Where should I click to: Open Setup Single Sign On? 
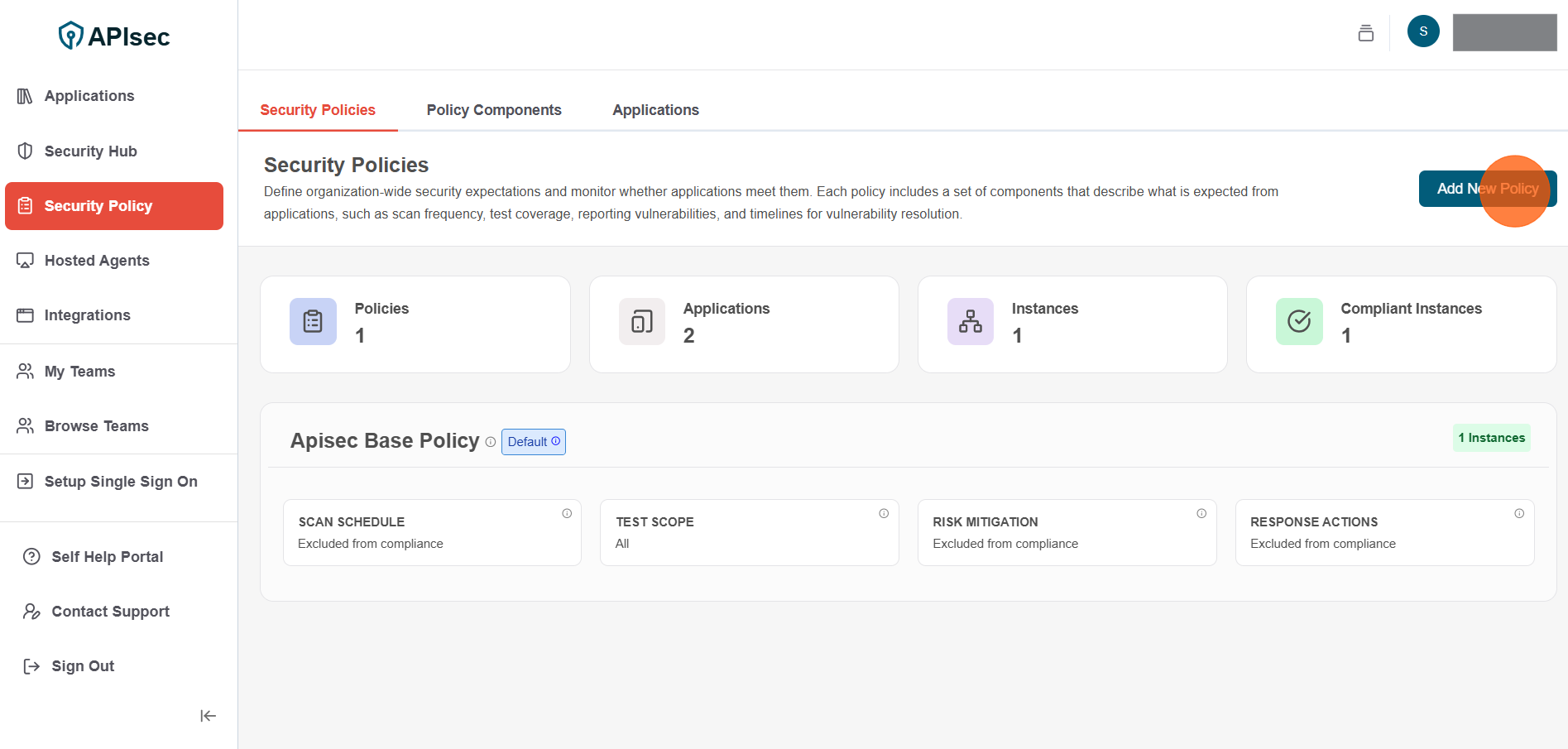pyautogui.click(x=121, y=482)
